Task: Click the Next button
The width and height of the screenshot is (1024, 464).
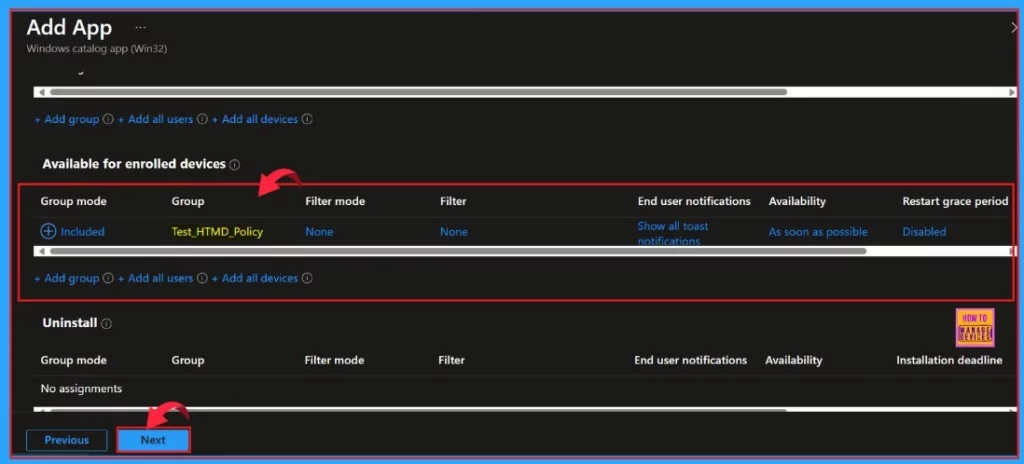Action: (x=153, y=440)
